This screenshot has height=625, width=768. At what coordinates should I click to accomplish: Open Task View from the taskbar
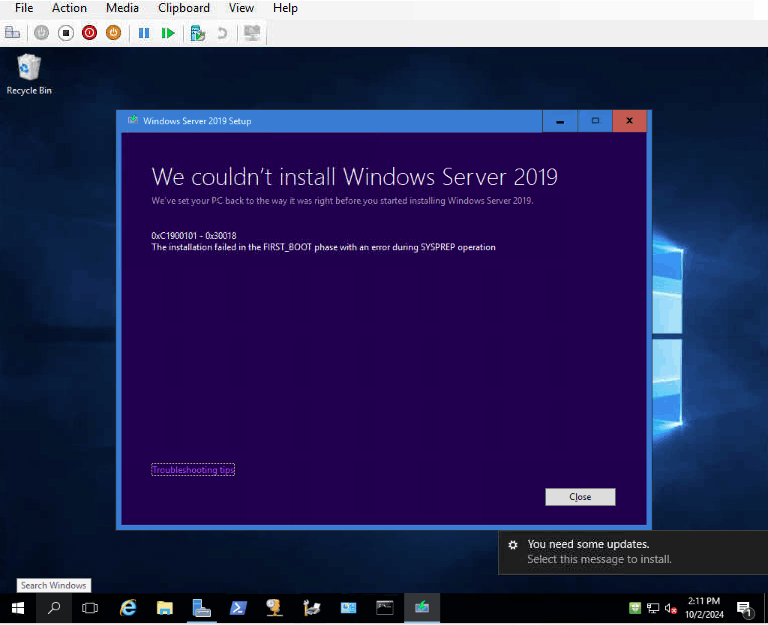click(x=90, y=608)
